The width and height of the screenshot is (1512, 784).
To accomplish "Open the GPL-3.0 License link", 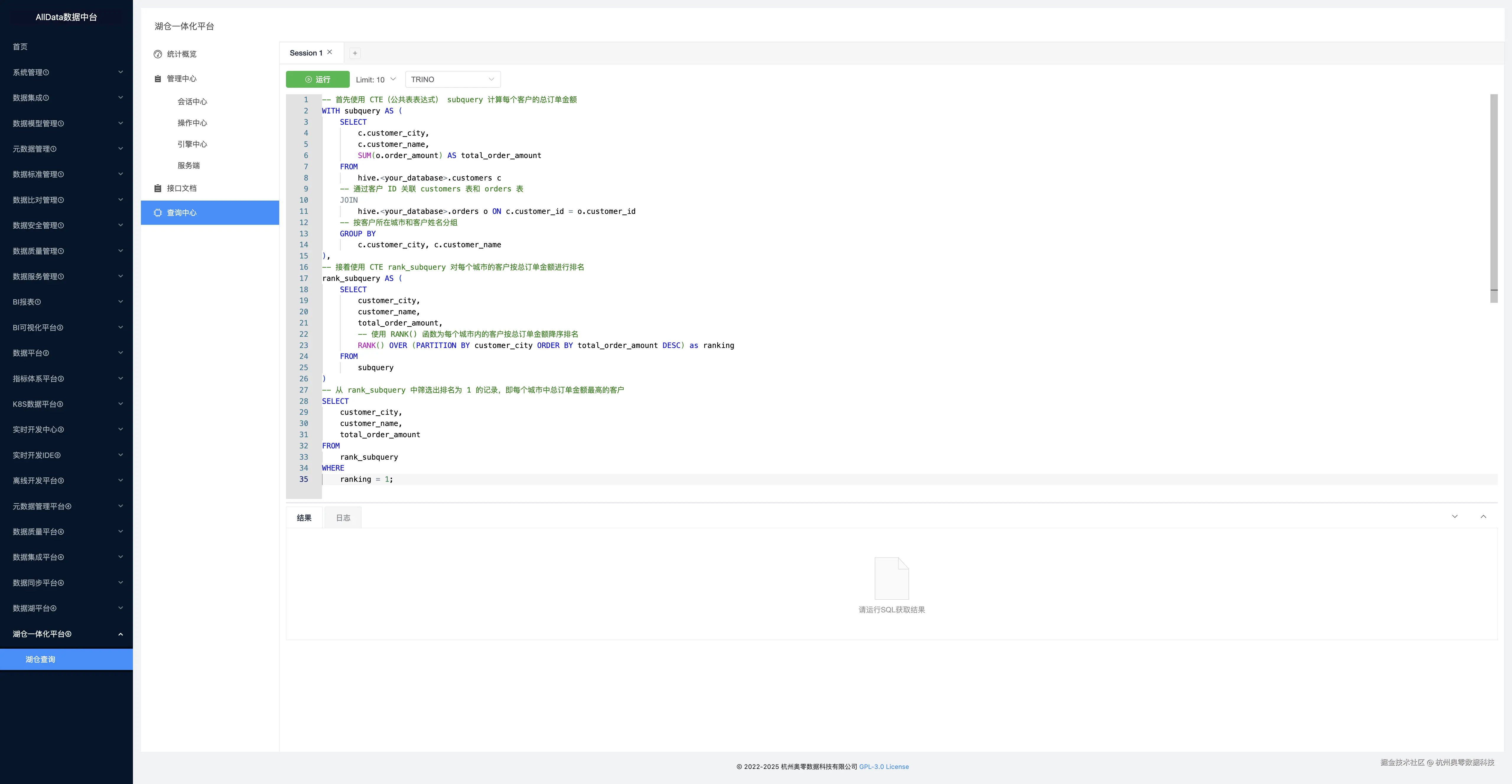I will click(x=884, y=766).
